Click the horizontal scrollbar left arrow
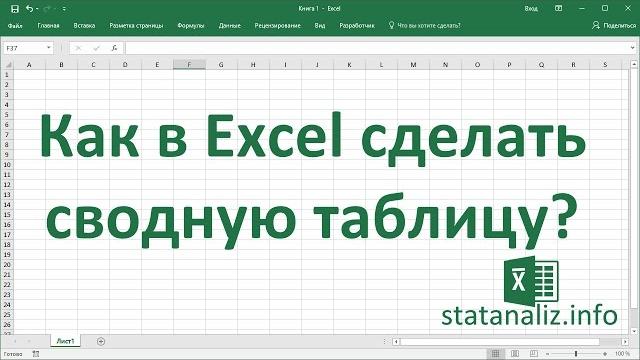This screenshot has height=360, width=640. [396, 341]
